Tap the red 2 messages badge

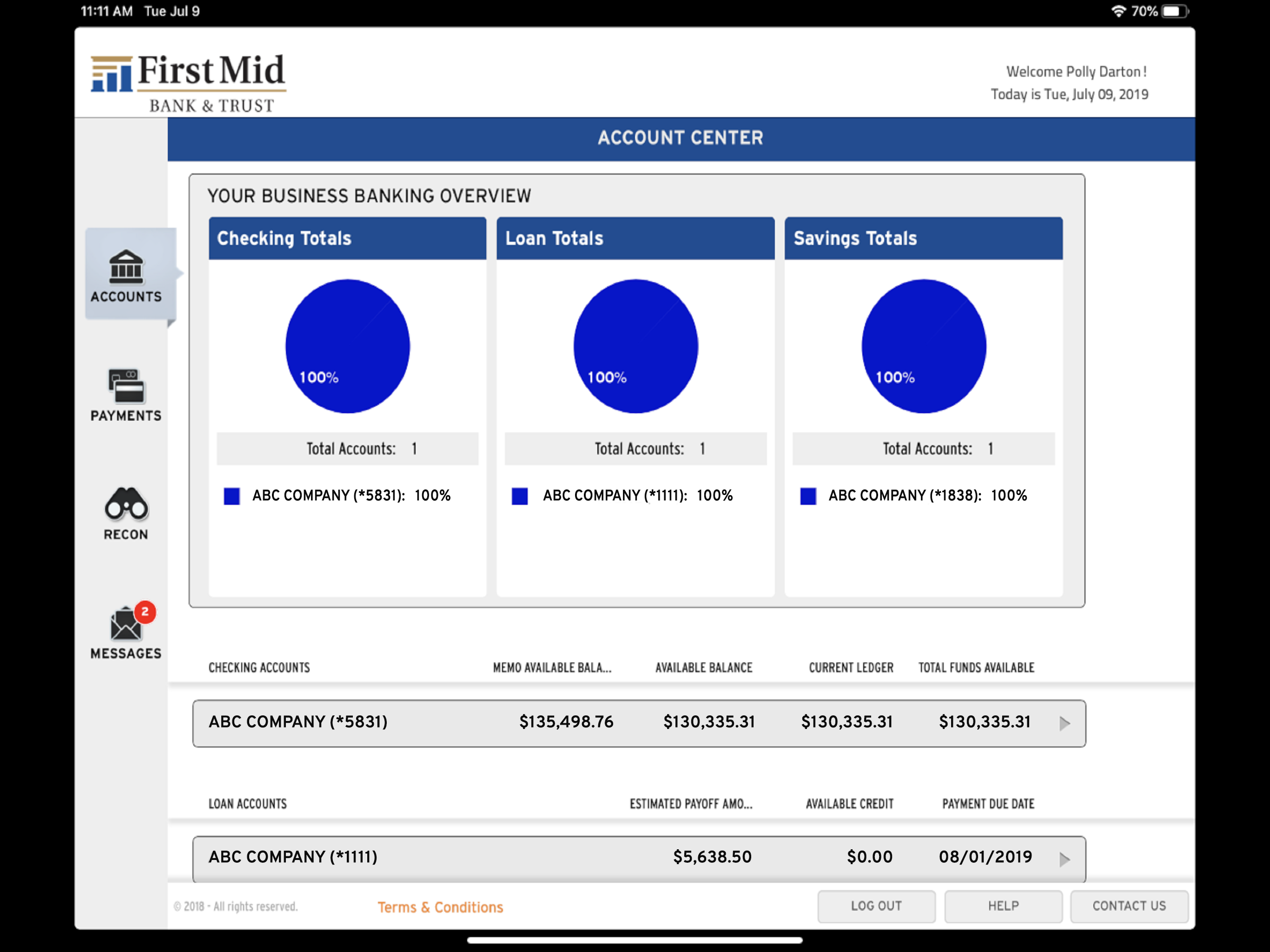(x=145, y=612)
